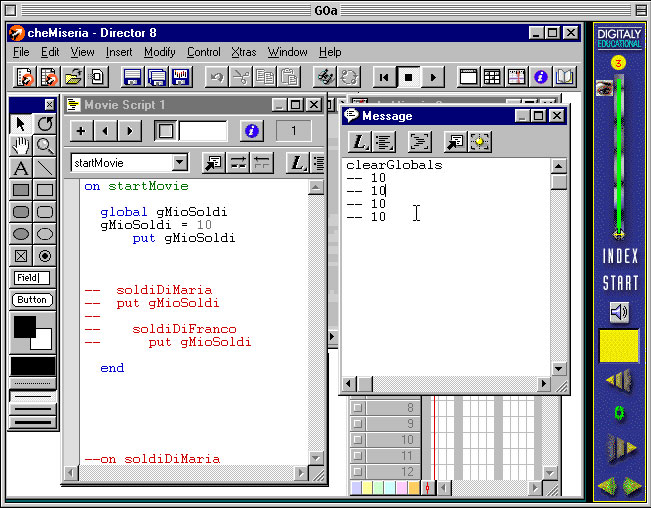The image size is (651, 508).
Task: Click Cast Member Properties info button in script window
Action: tap(251, 131)
